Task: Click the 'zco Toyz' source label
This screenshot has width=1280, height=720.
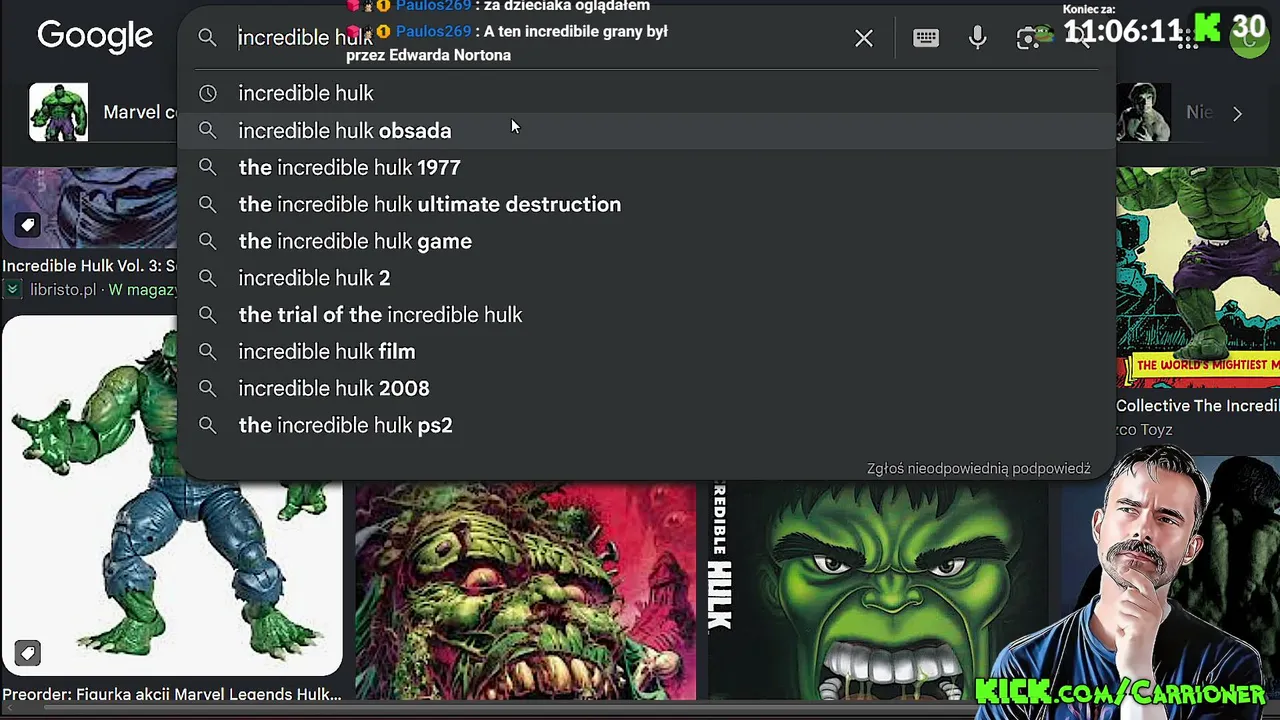Action: coord(1145,430)
